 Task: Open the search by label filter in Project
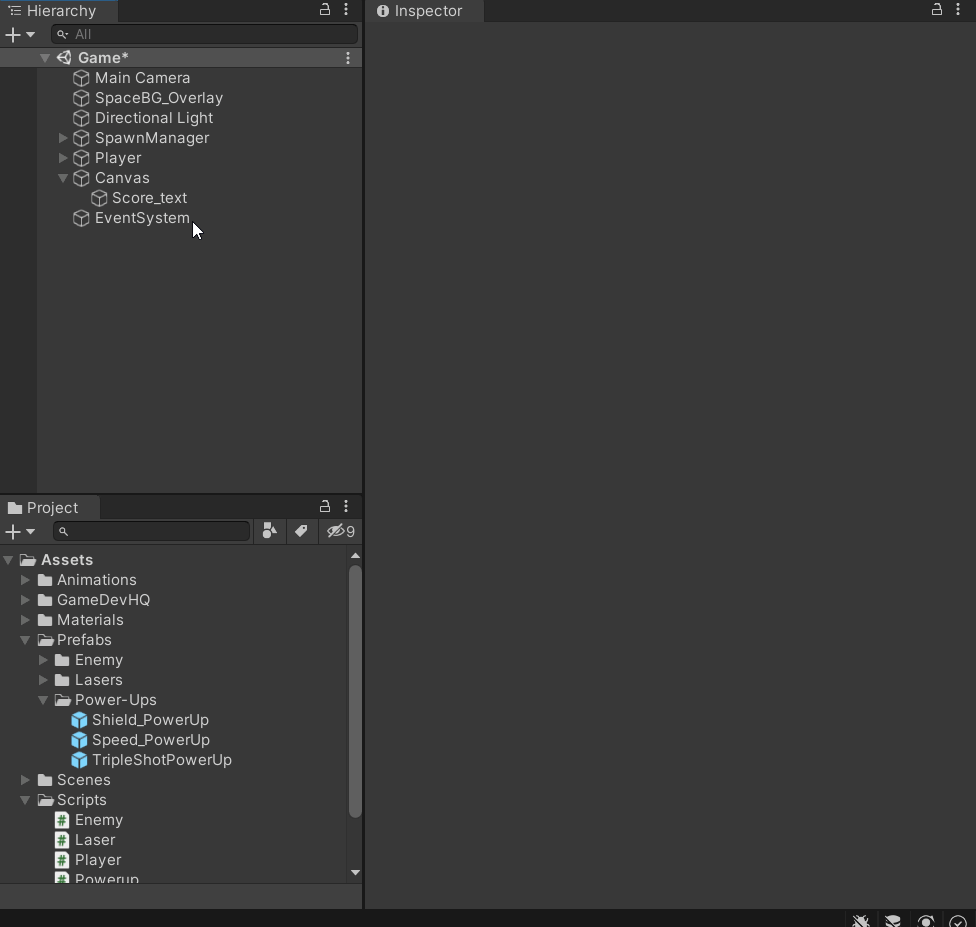point(302,531)
